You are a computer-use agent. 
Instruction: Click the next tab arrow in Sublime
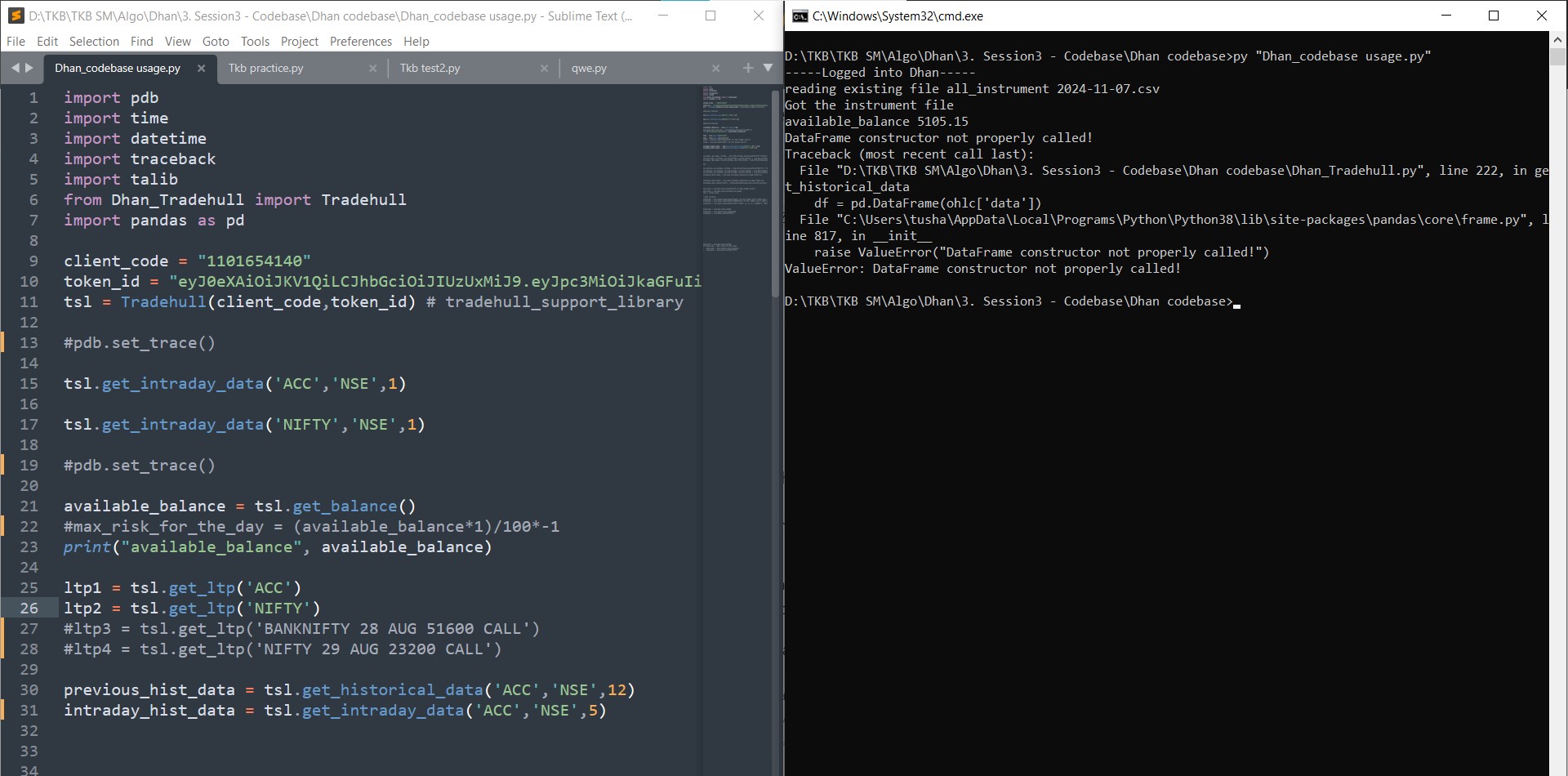(x=29, y=68)
